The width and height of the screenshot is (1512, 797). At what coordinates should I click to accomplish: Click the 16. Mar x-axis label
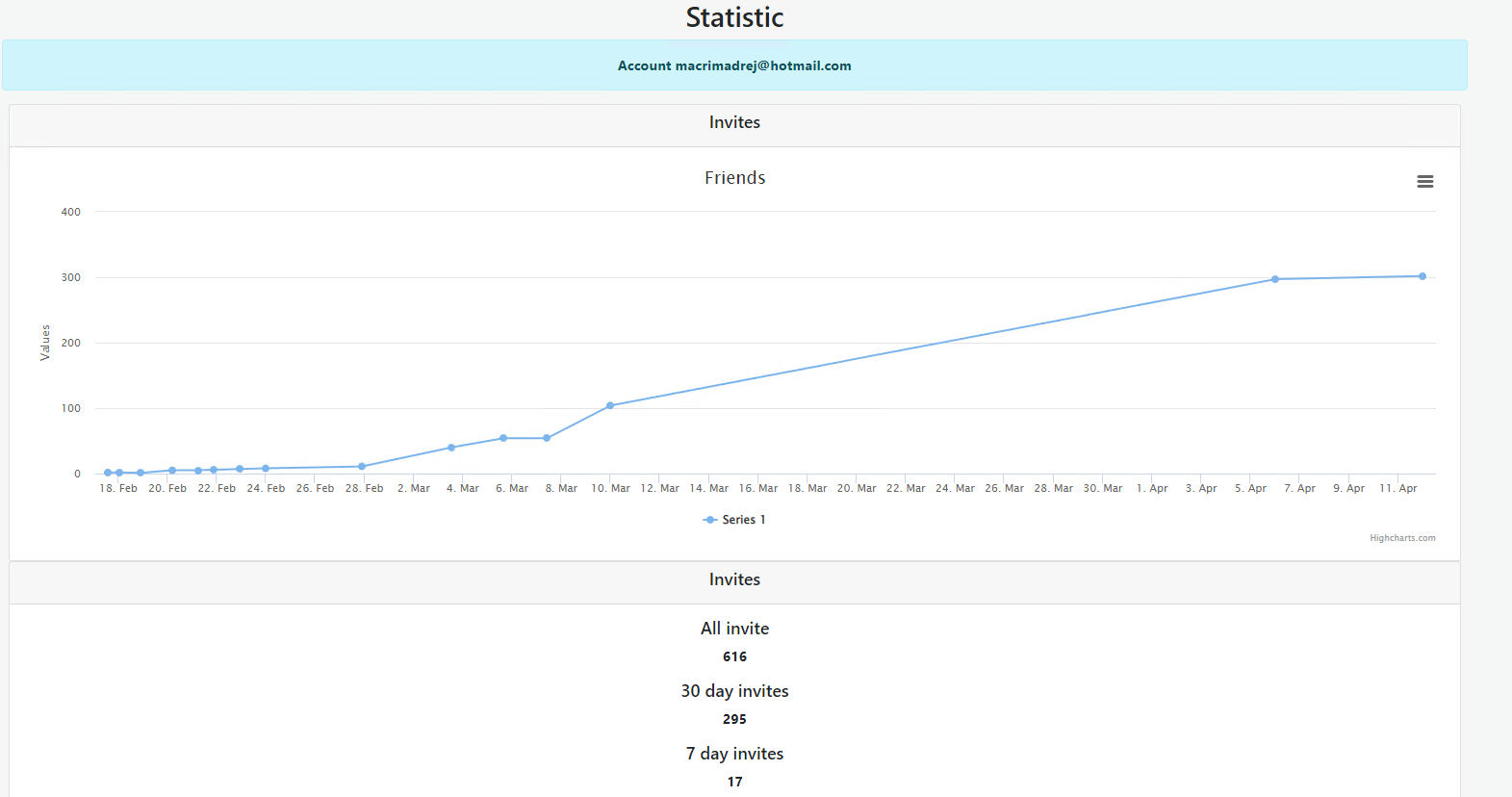[x=758, y=488]
